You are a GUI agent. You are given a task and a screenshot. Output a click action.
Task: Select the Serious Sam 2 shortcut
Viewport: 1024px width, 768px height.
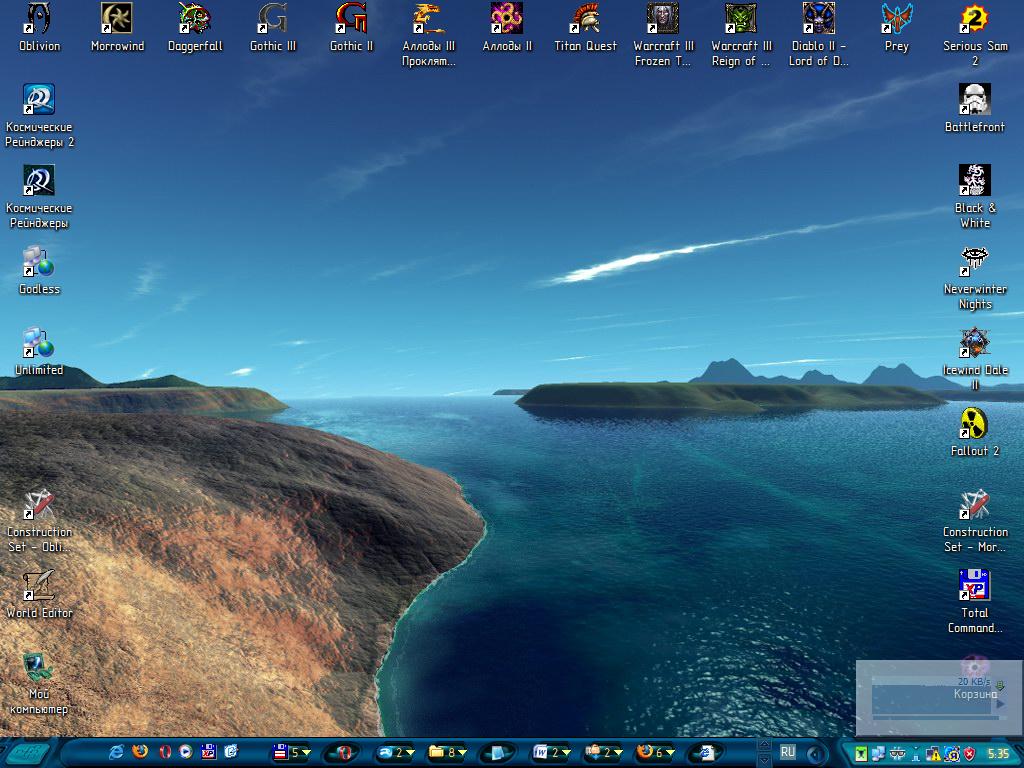974,35
